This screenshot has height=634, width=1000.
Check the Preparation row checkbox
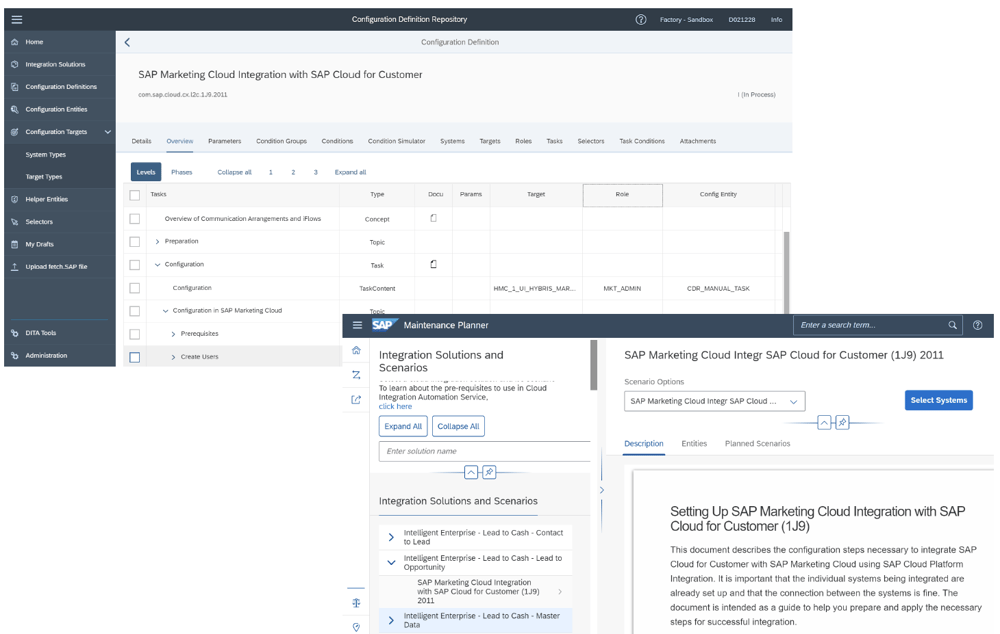pos(135,242)
